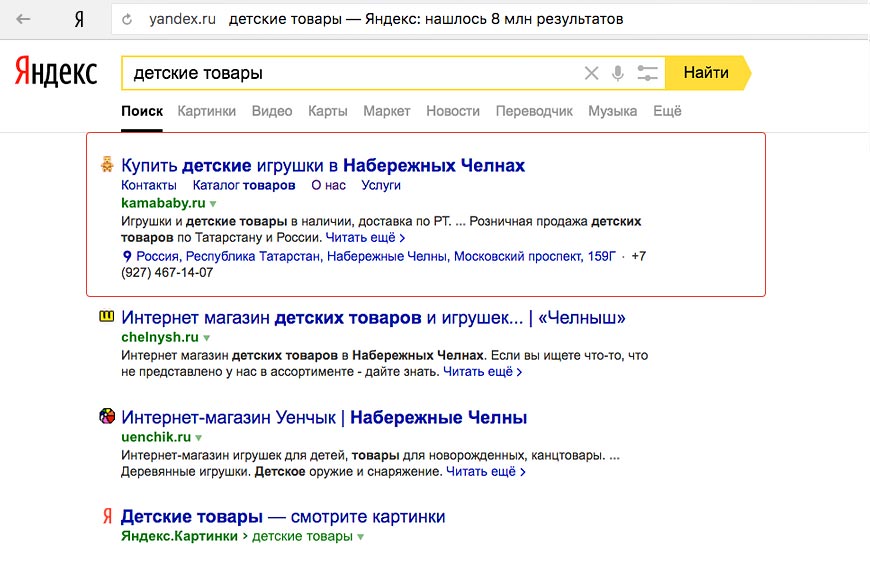Screen dimensions: 870x569
Task: Click the map pin address icon
Action: click(127, 257)
